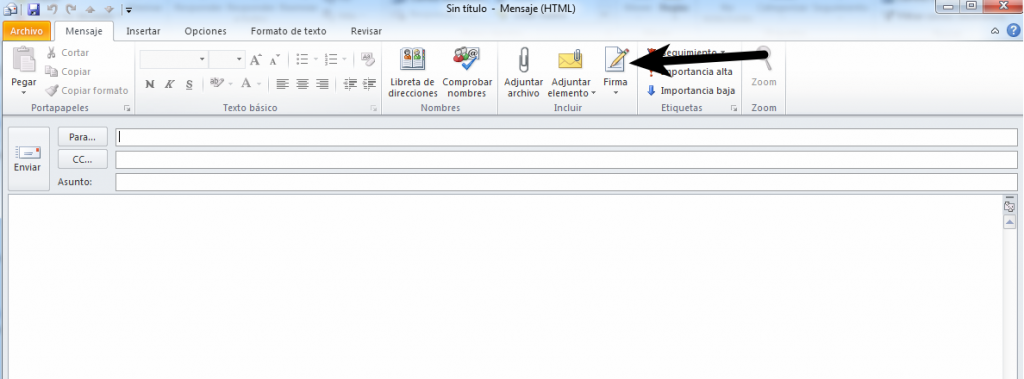The height and width of the screenshot is (379, 1024).
Task: Set Importancia alta
Action: (x=691, y=72)
